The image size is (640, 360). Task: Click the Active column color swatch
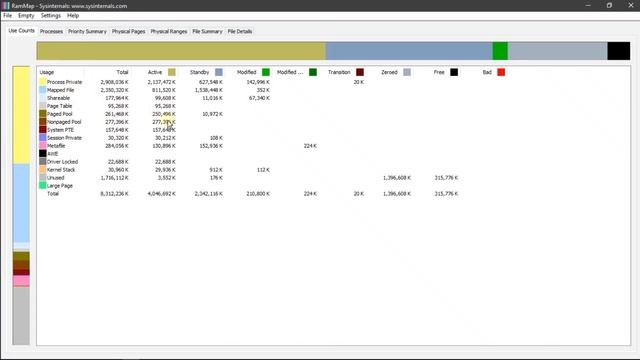(x=172, y=72)
